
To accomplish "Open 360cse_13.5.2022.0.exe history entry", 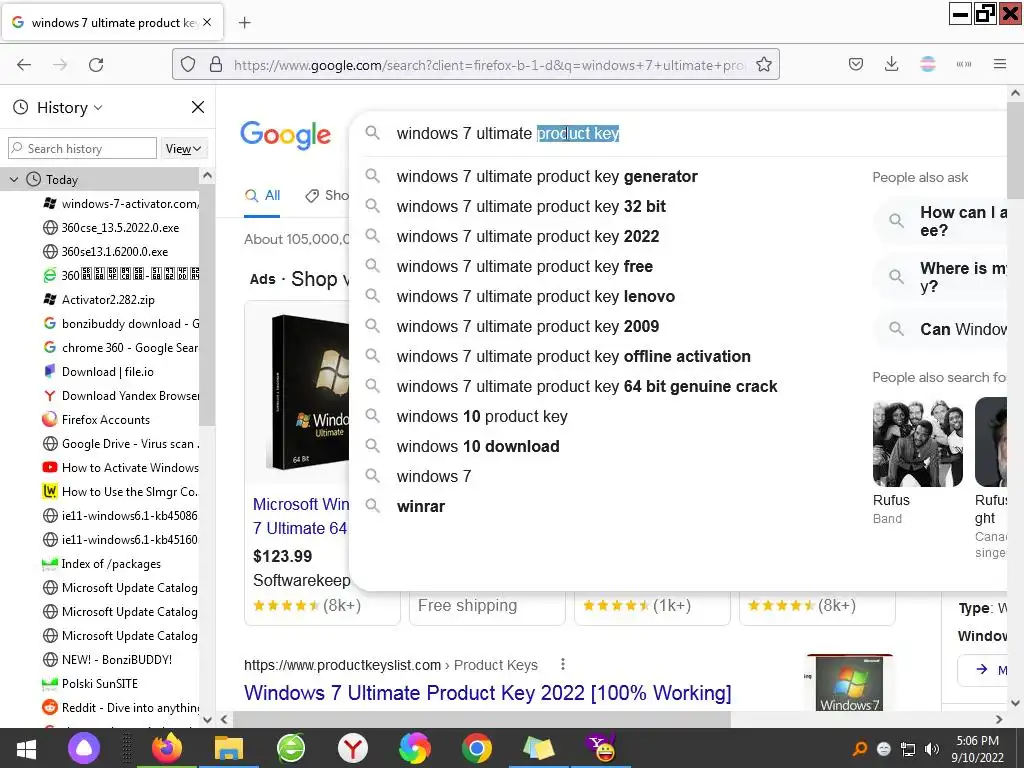I will pyautogui.click(x=111, y=228).
